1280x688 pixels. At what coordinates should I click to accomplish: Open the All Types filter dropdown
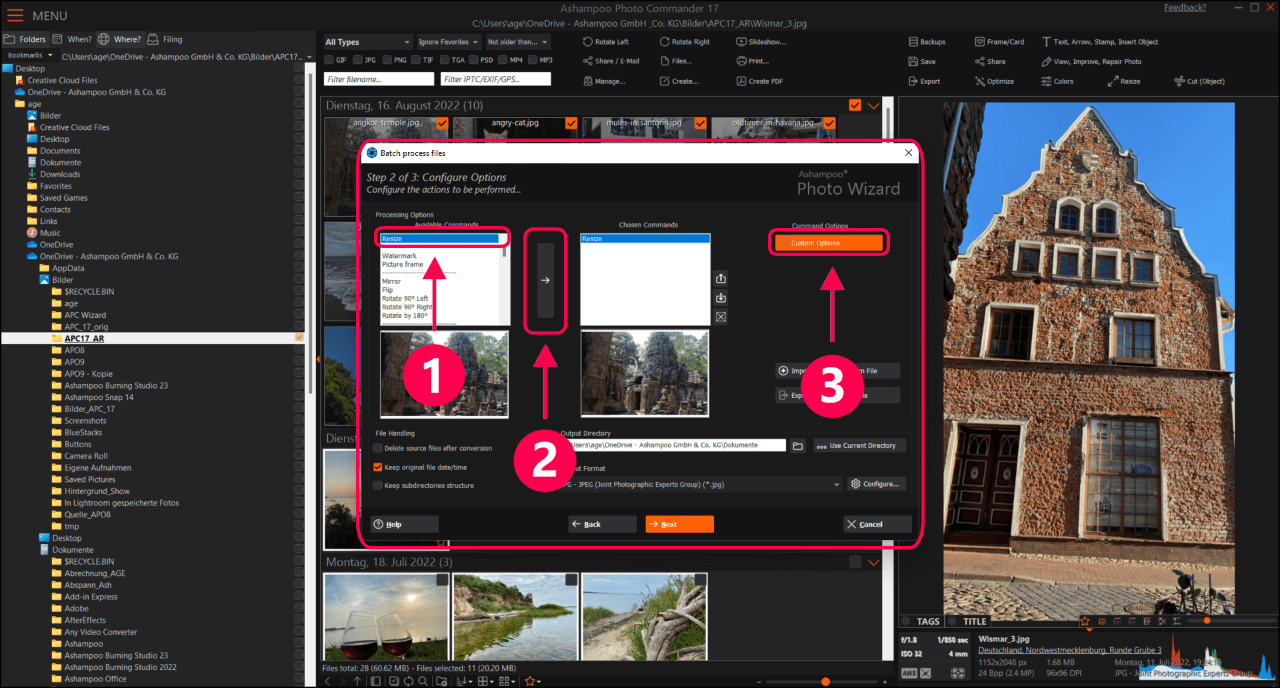click(367, 42)
